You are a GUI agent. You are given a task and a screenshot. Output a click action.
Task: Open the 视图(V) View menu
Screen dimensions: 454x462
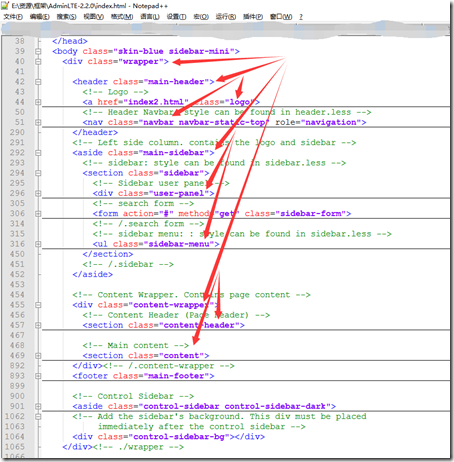pos(93,17)
